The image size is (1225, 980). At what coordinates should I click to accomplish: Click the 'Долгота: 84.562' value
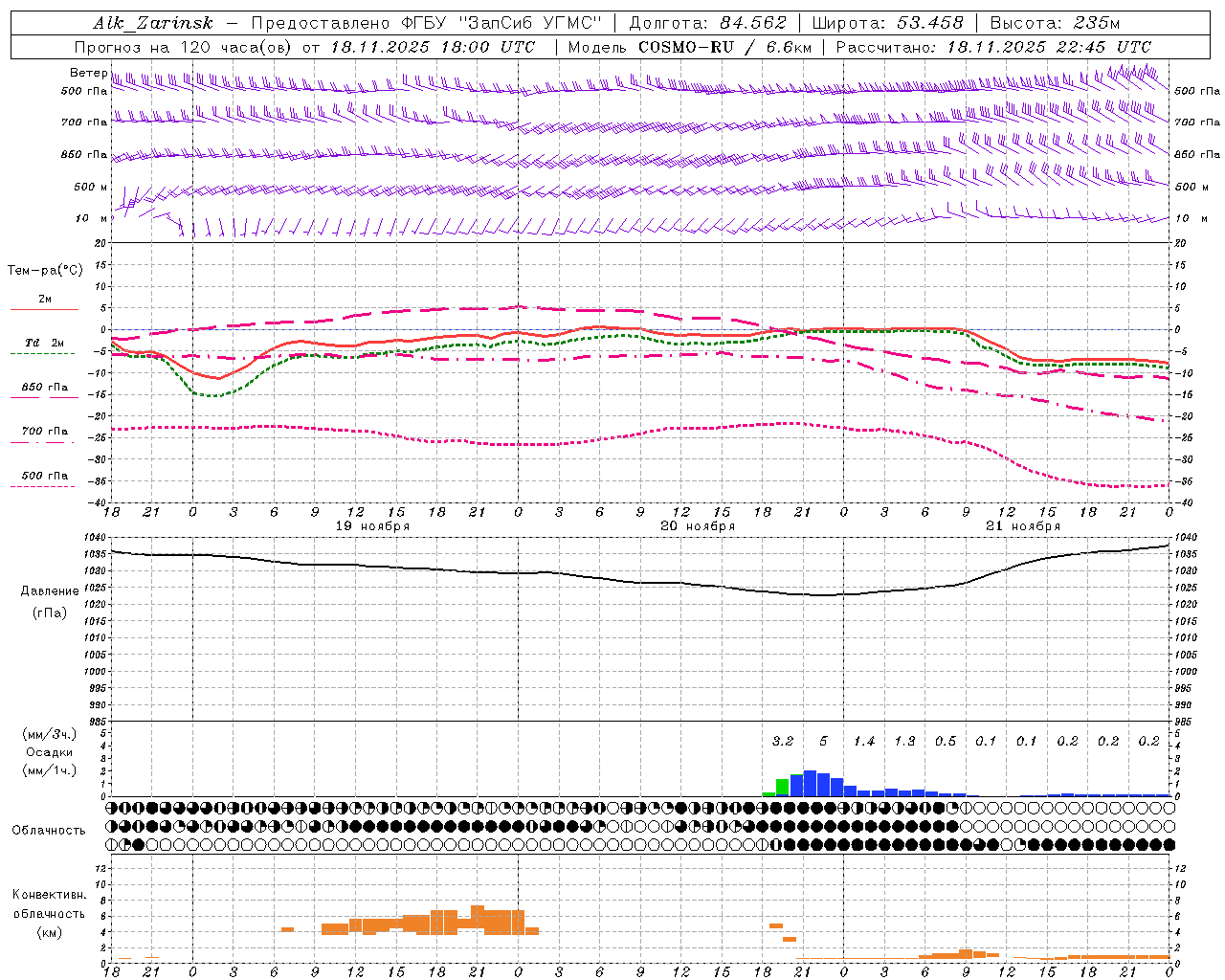(x=707, y=23)
